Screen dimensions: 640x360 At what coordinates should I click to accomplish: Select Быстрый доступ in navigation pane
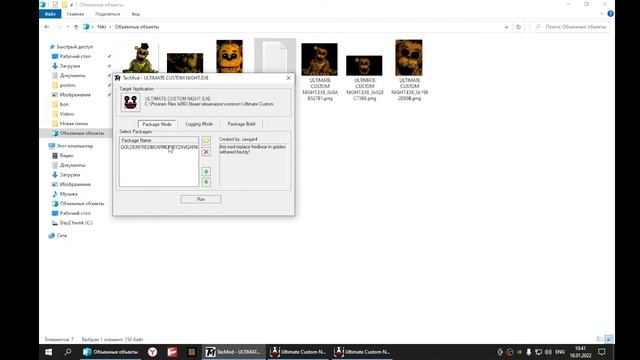[x=75, y=47]
